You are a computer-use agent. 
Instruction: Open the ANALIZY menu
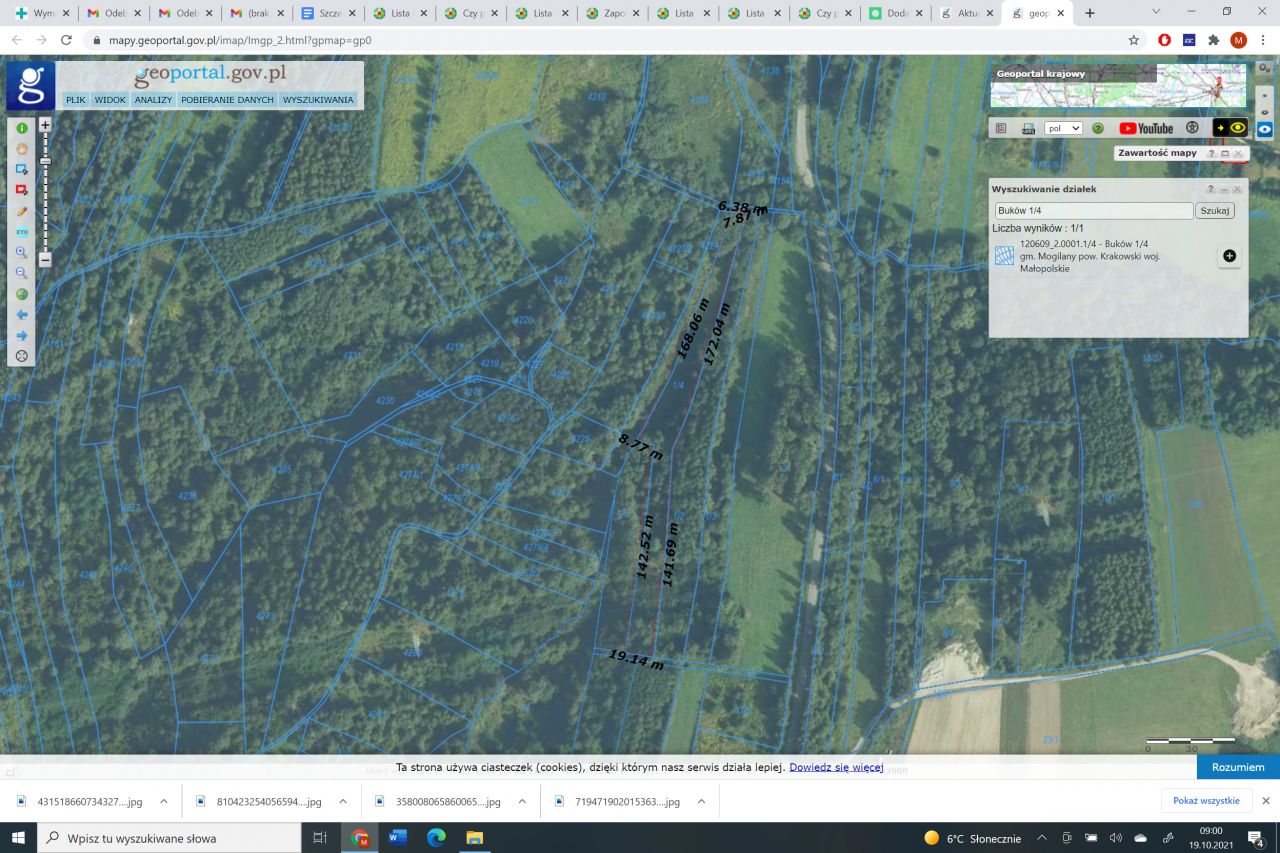154,100
